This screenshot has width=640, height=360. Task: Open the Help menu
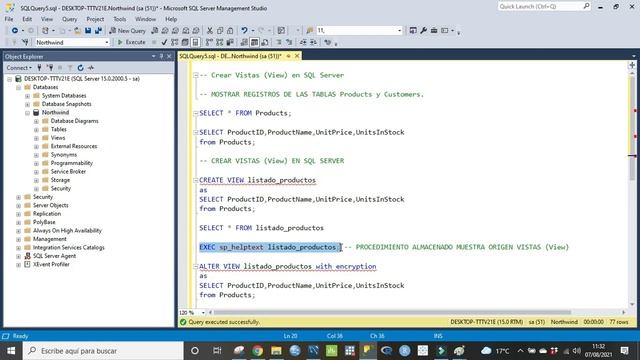tap(171, 19)
